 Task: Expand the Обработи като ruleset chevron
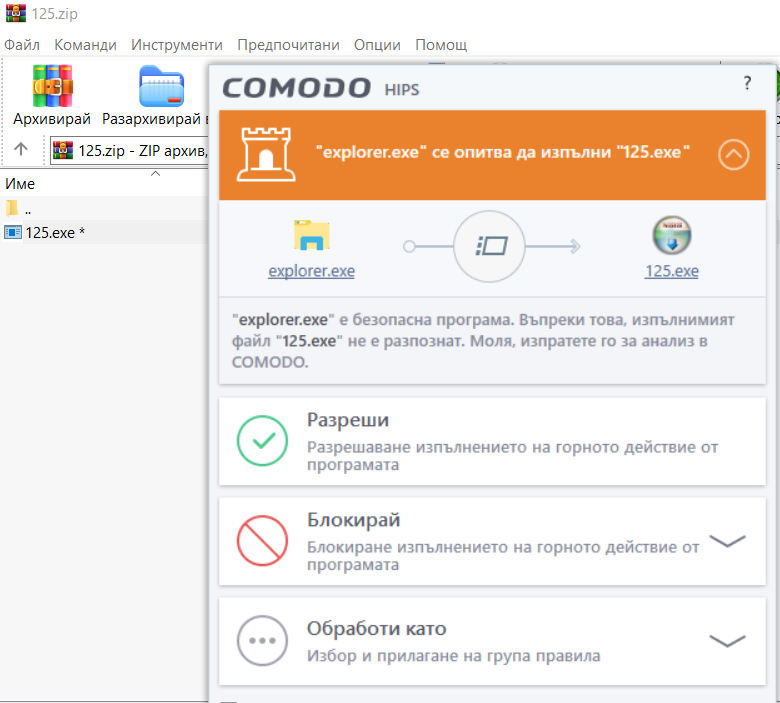click(727, 641)
